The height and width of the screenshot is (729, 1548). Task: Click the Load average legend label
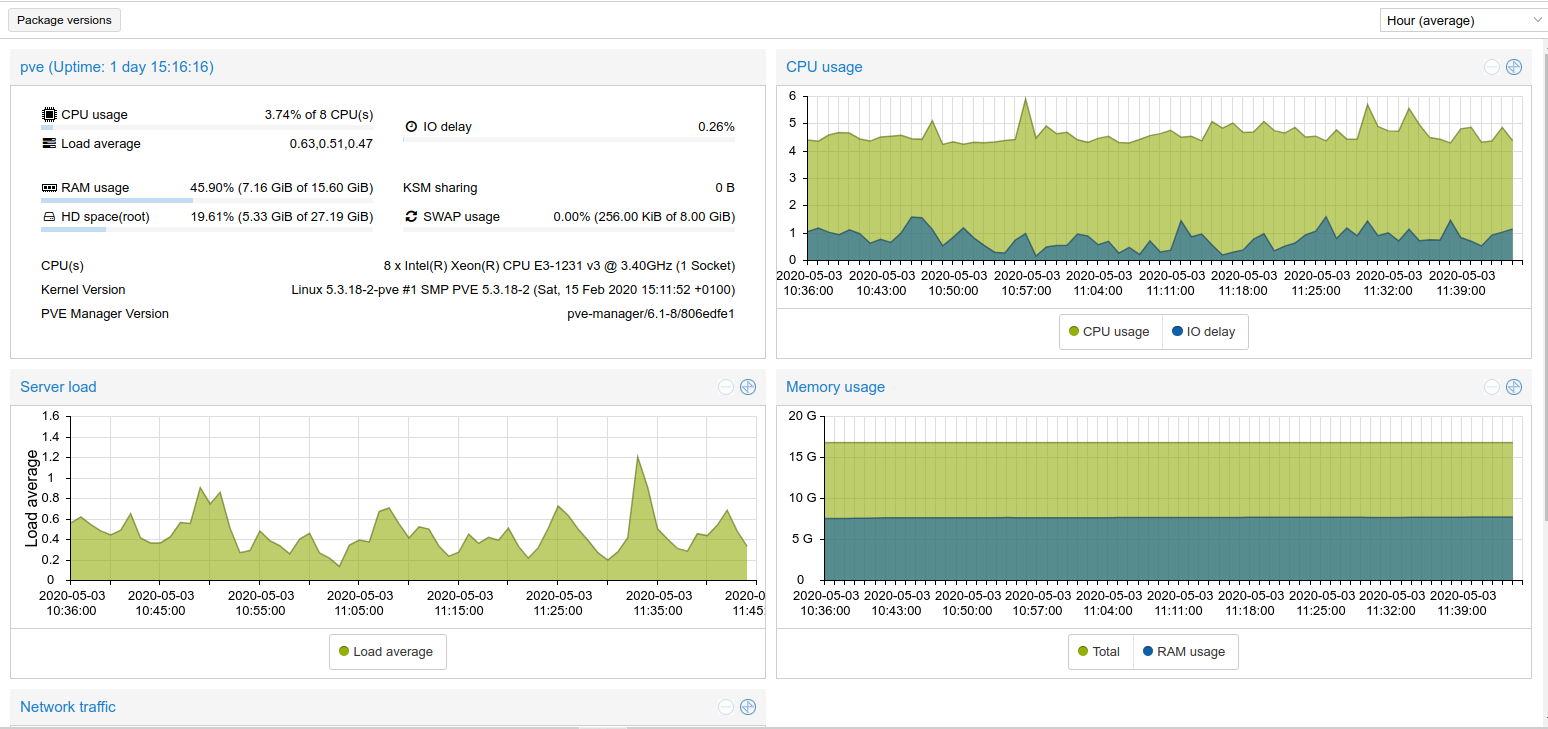pyautogui.click(x=393, y=651)
